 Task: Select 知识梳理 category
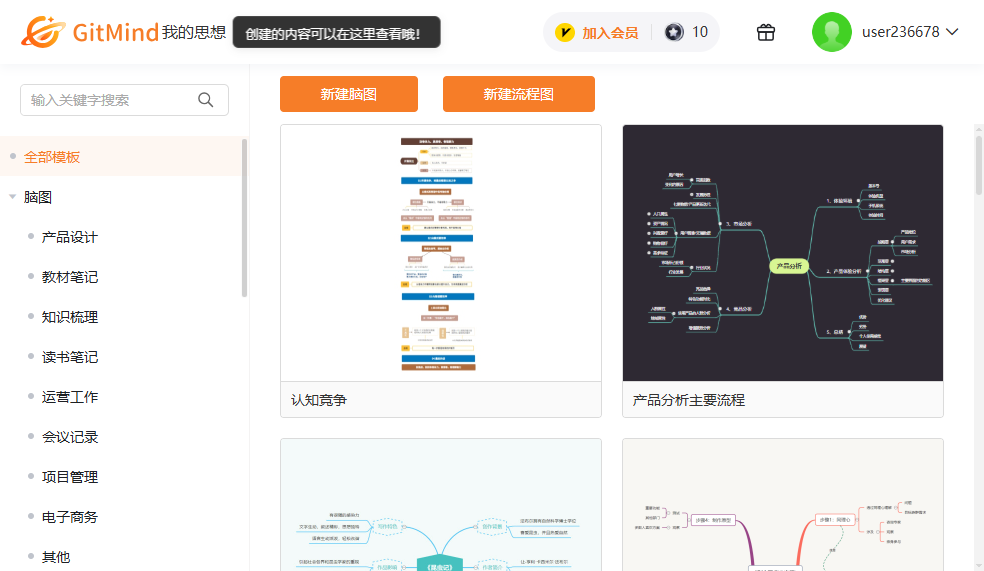(x=70, y=318)
